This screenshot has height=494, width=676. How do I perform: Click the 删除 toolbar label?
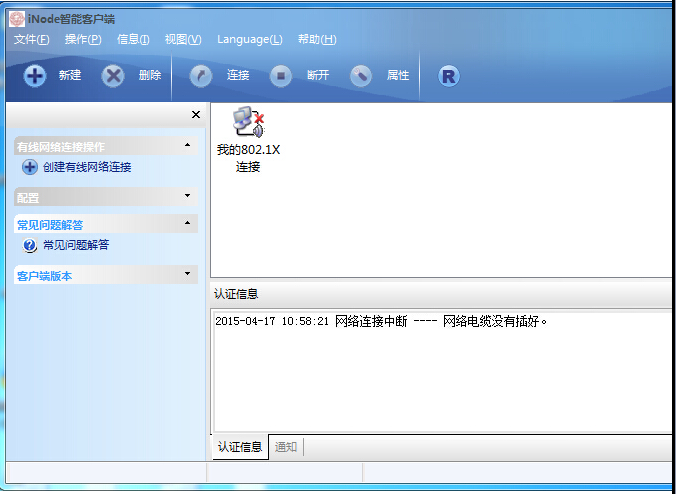tap(150, 75)
